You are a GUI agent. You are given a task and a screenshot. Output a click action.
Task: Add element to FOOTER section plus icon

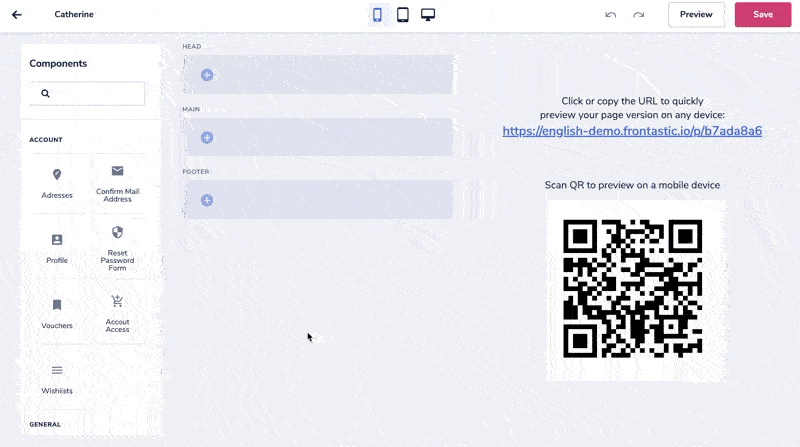coord(207,200)
